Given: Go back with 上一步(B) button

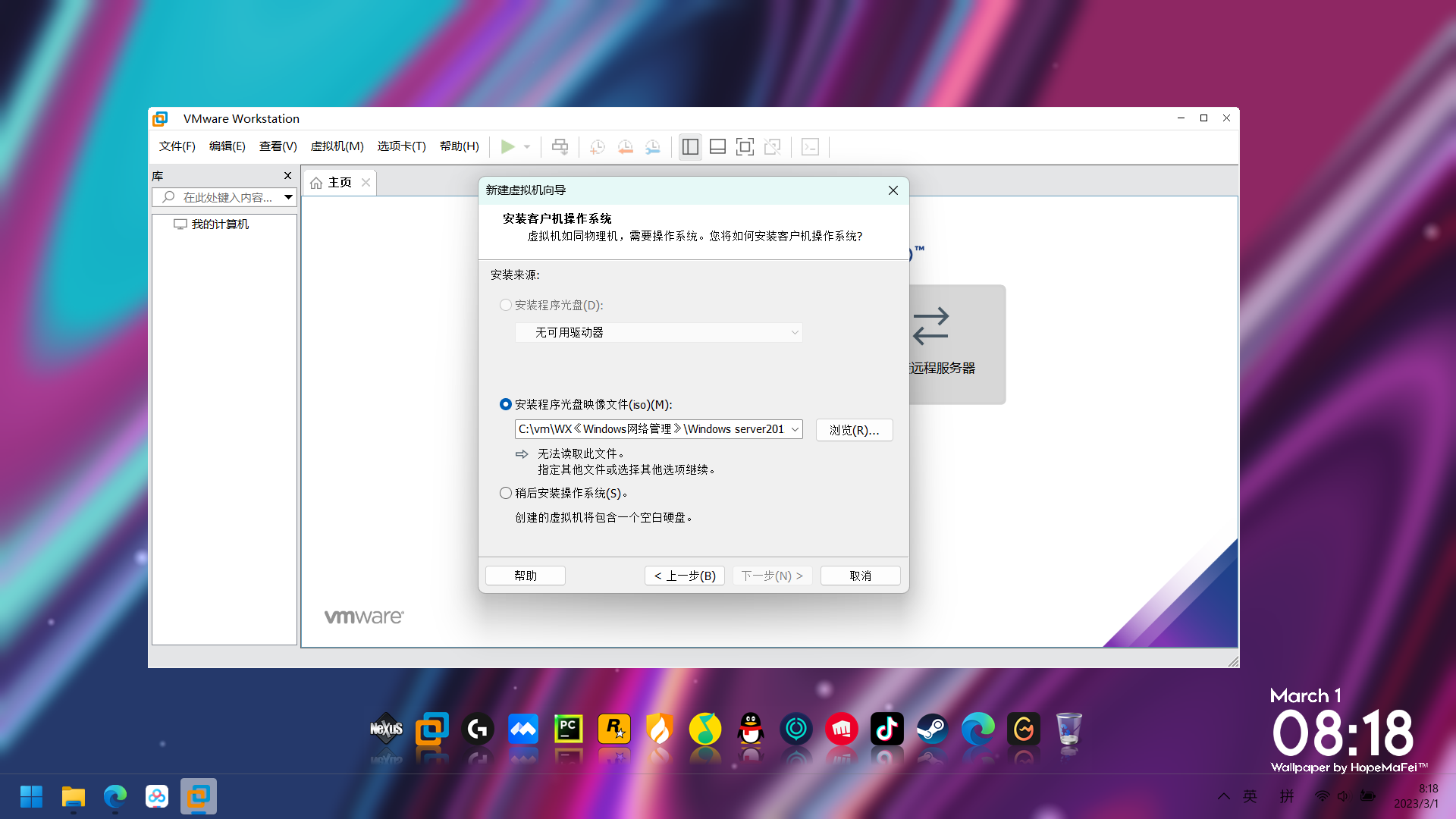Looking at the screenshot, I should 685,576.
